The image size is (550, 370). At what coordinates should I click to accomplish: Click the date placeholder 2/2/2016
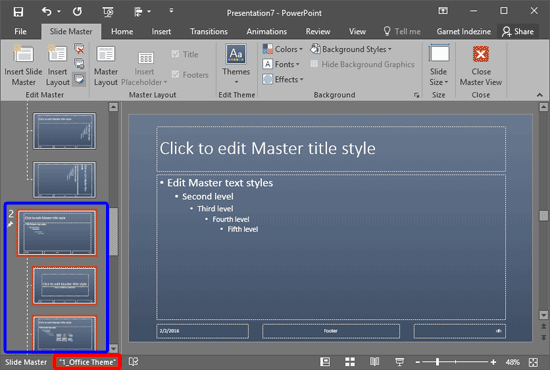(x=203, y=331)
